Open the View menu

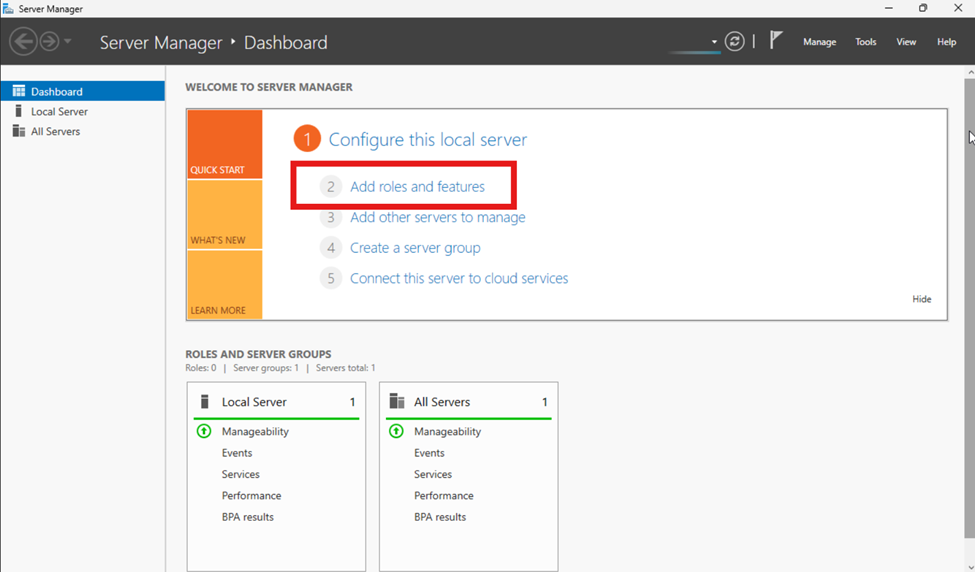coord(906,42)
